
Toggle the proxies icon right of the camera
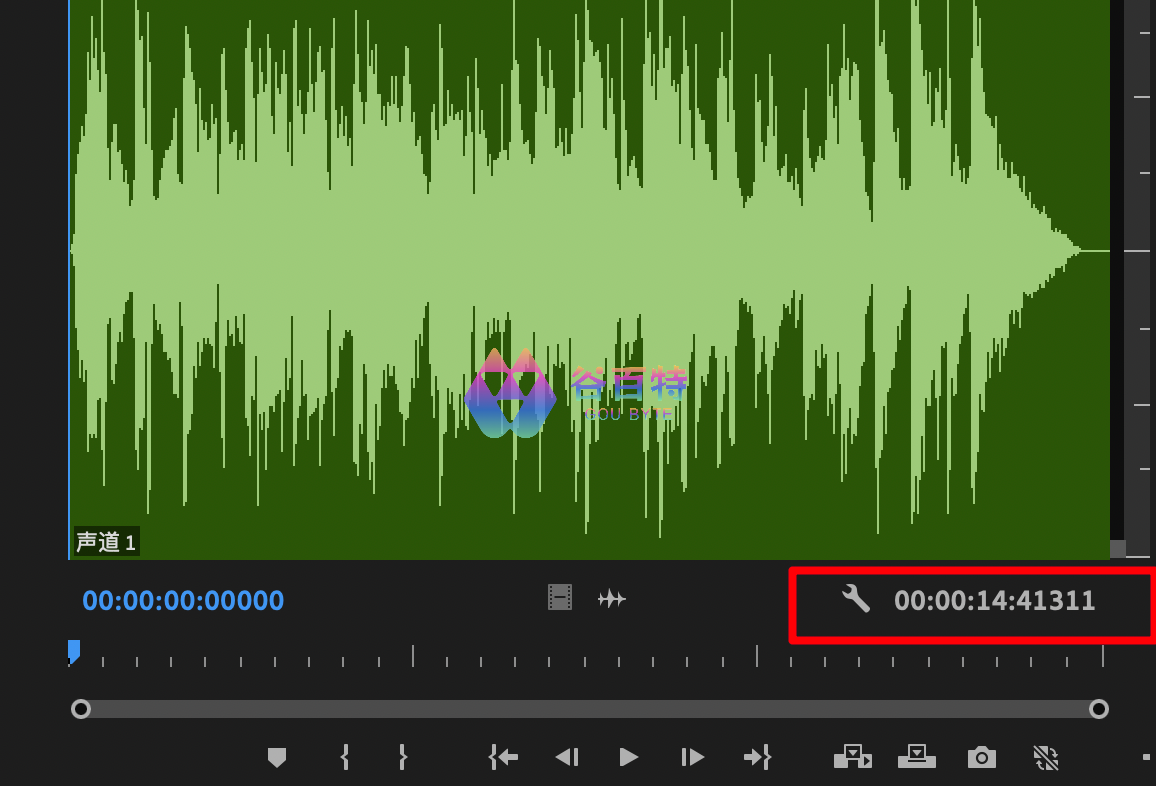(1045, 757)
